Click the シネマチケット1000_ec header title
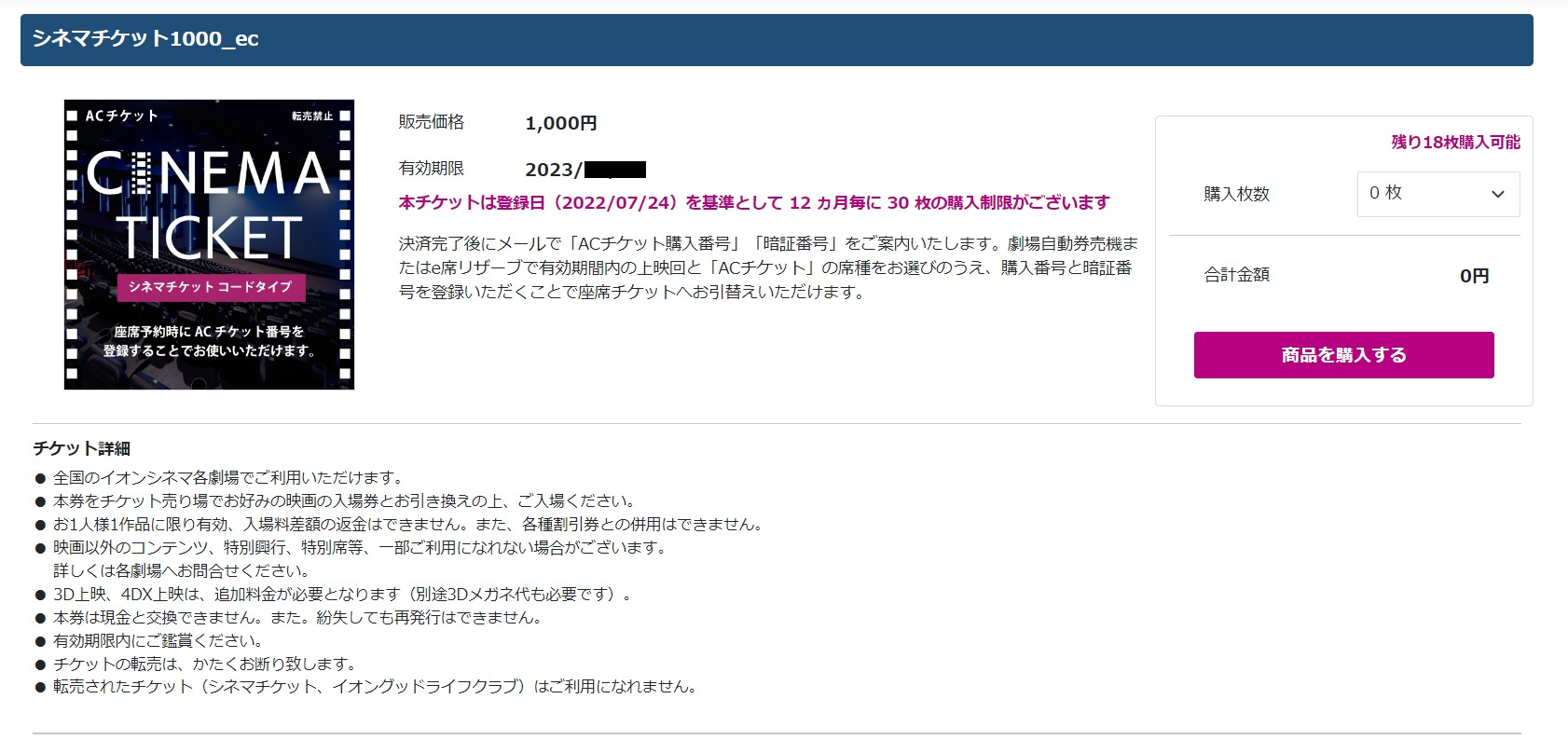Viewport: 1568px width, 740px height. [x=145, y=39]
